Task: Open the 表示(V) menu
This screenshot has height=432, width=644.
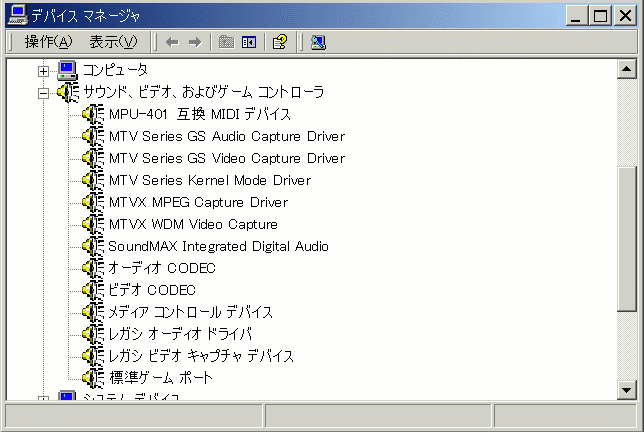Action: (x=112, y=41)
